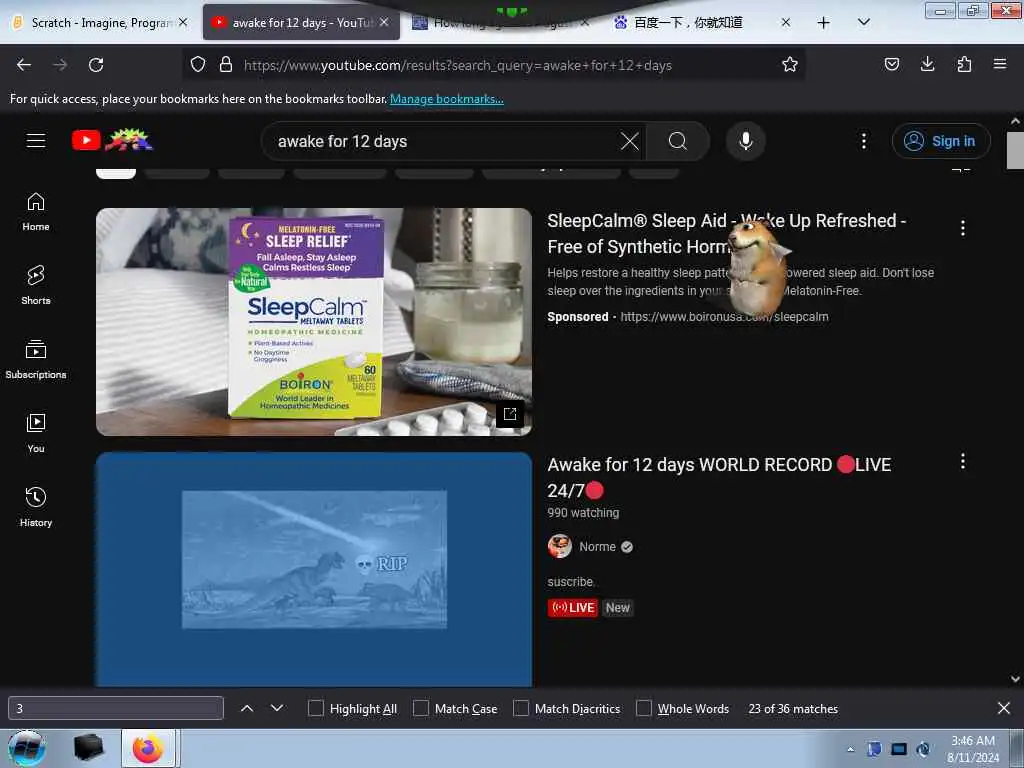Submit search with magnifier button
Image resolution: width=1024 pixels, height=768 pixels.
677,141
